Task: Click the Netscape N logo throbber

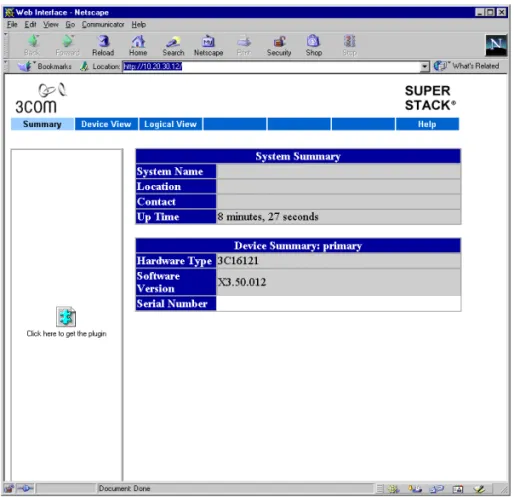Action: (496, 45)
